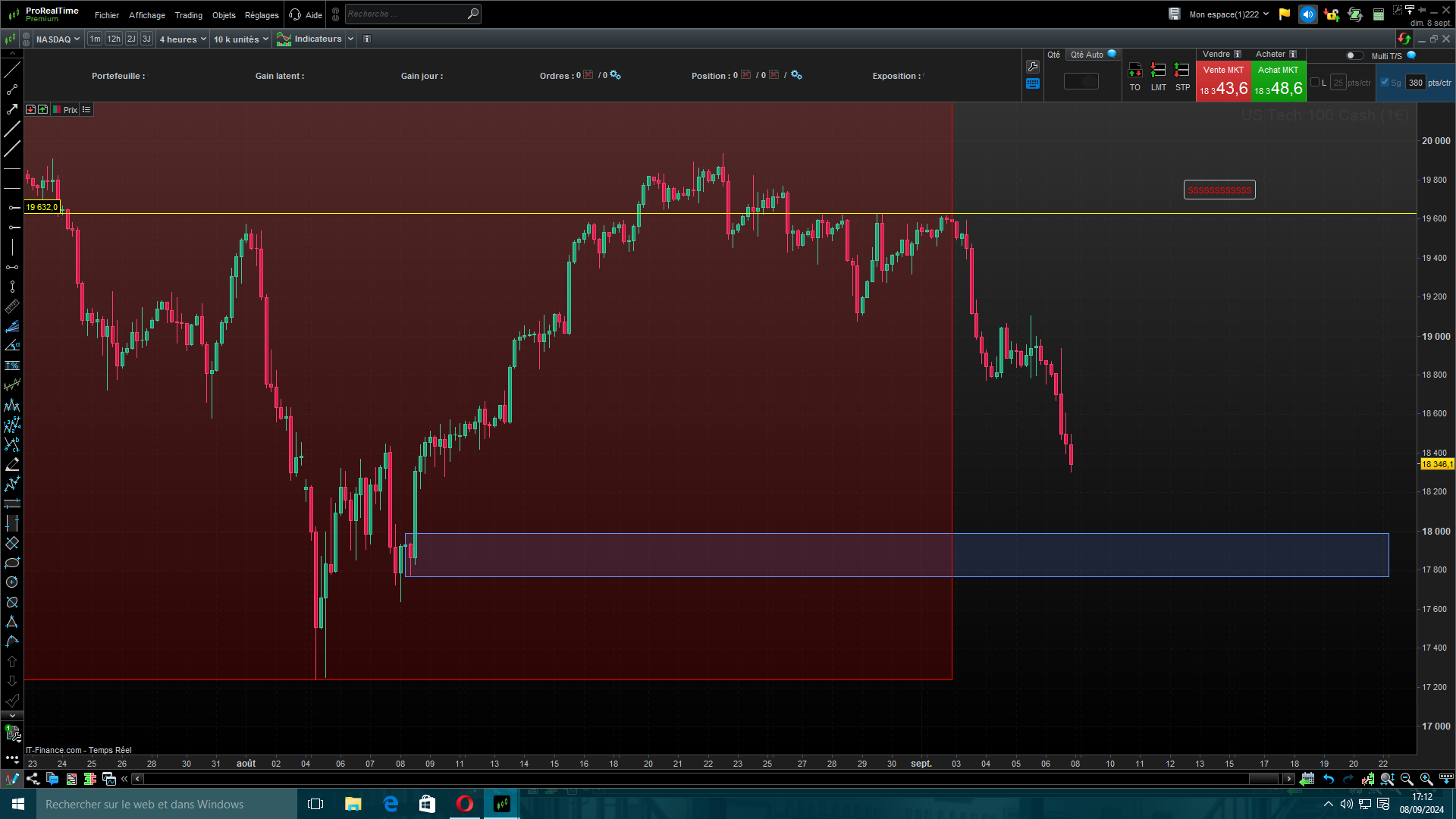Click the Vente MKT sell button
Screen dimensions: 1456x819
click(x=1223, y=82)
